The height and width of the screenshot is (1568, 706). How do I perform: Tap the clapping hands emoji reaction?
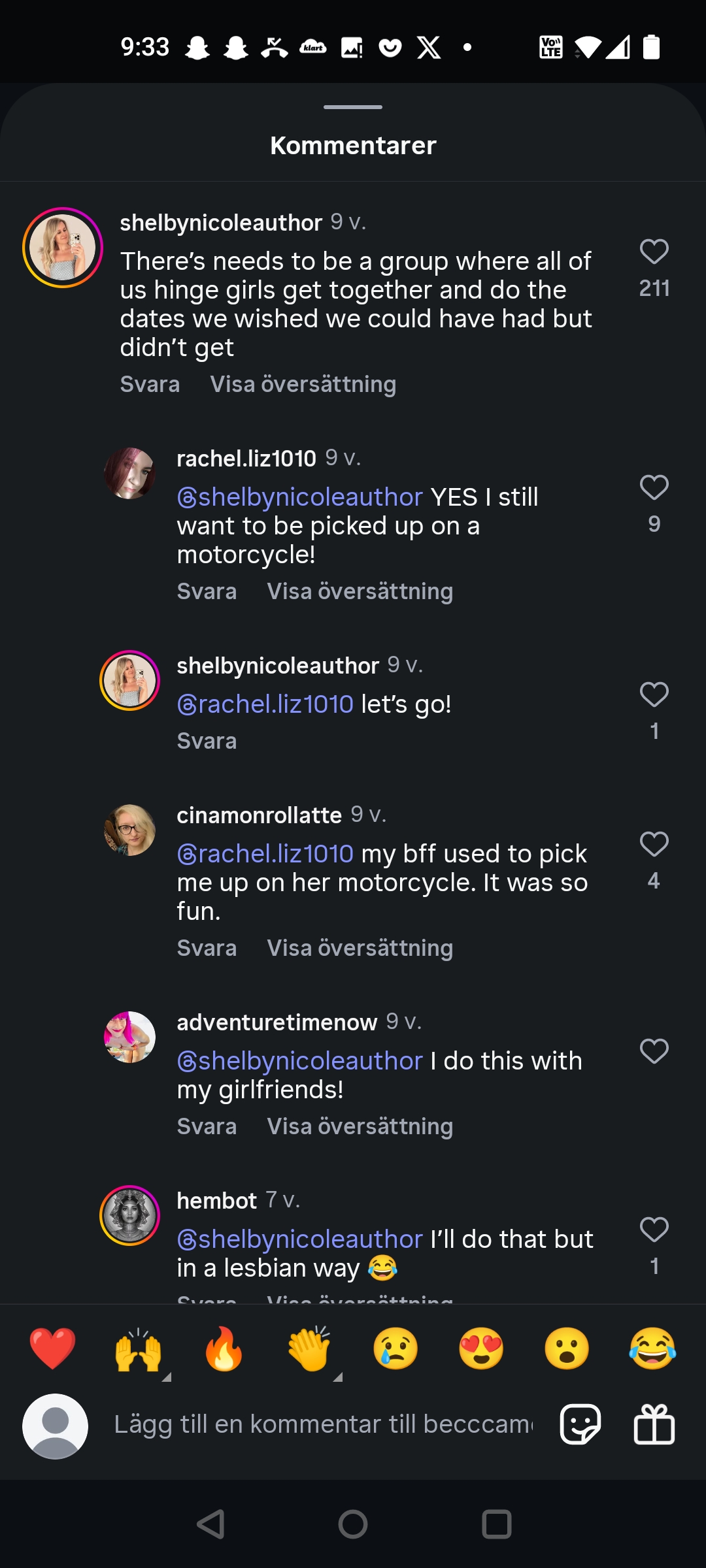point(309,1349)
